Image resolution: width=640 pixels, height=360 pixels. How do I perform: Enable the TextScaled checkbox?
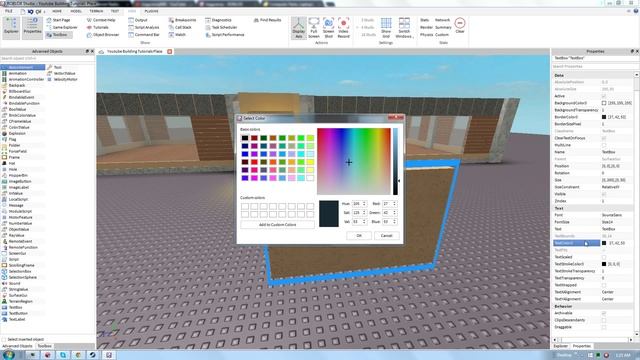point(604,257)
